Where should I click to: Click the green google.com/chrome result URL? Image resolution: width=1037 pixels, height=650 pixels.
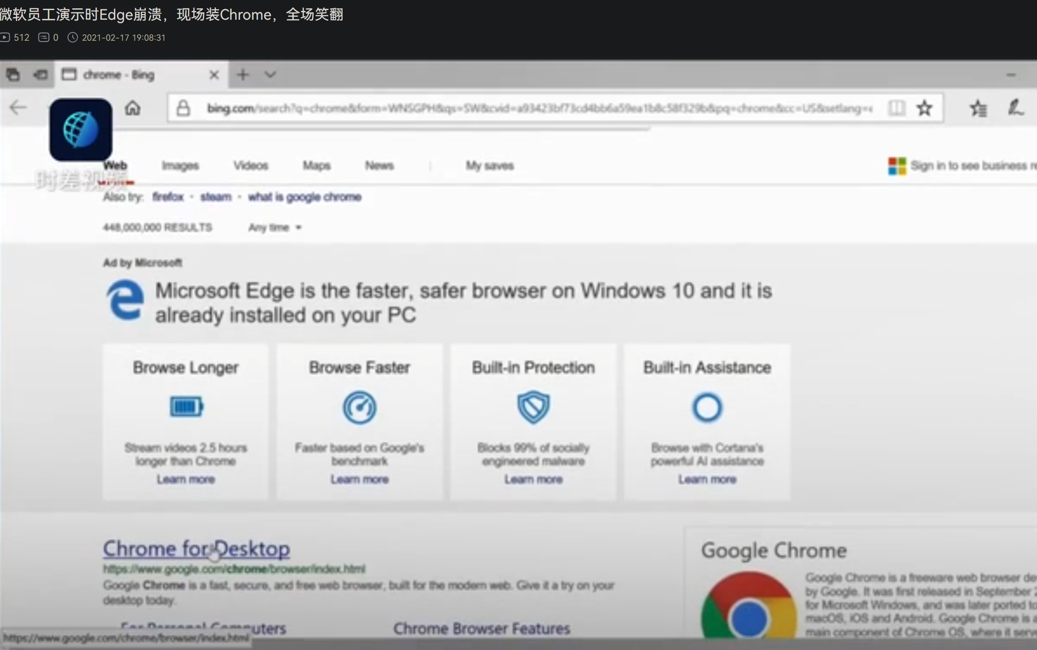[x=234, y=569]
